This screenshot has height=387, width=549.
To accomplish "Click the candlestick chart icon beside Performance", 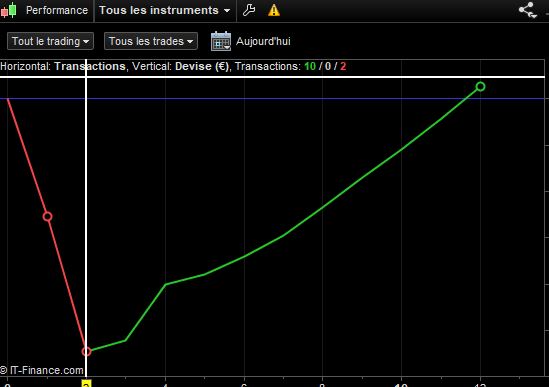I will click(9, 10).
